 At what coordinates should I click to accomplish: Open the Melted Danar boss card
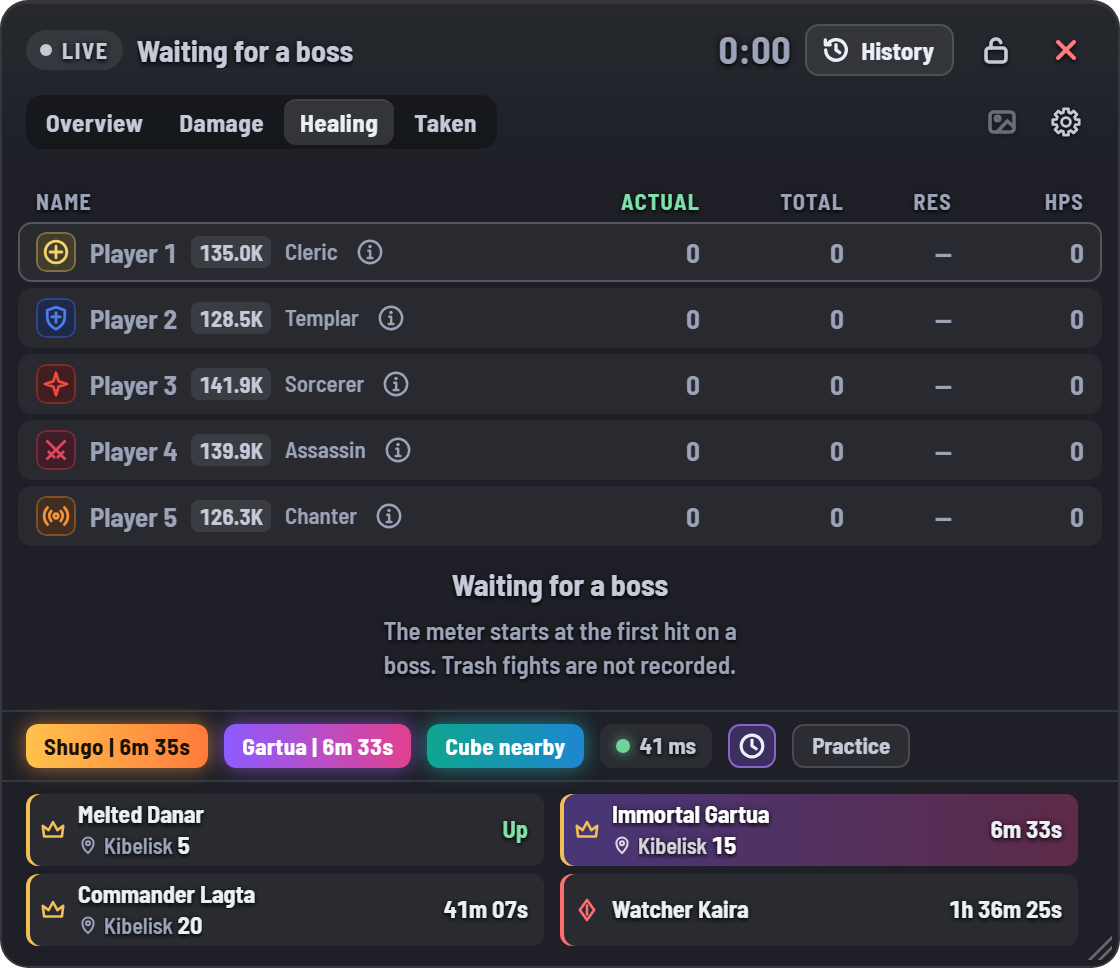point(285,830)
